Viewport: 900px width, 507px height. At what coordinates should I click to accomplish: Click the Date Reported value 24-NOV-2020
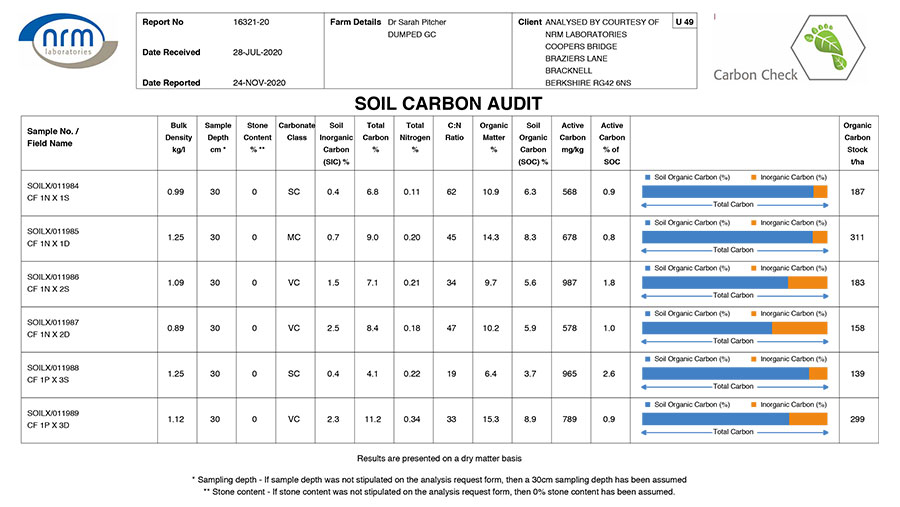(259, 83)
